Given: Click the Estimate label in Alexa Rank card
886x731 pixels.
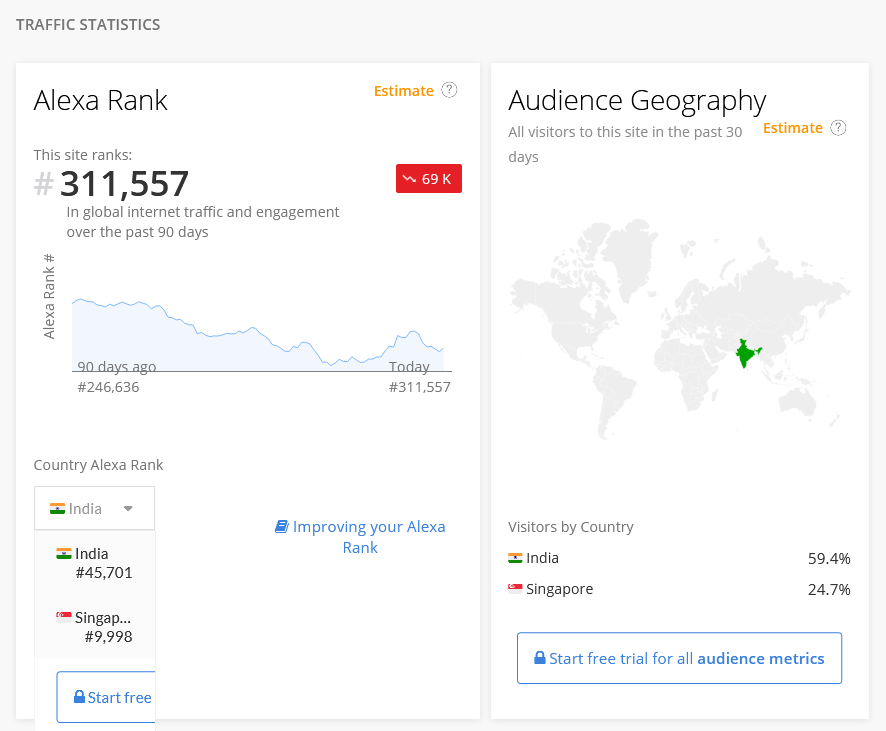Looking at the screenshot, I should pyautogui.click(x=403, y=91).
